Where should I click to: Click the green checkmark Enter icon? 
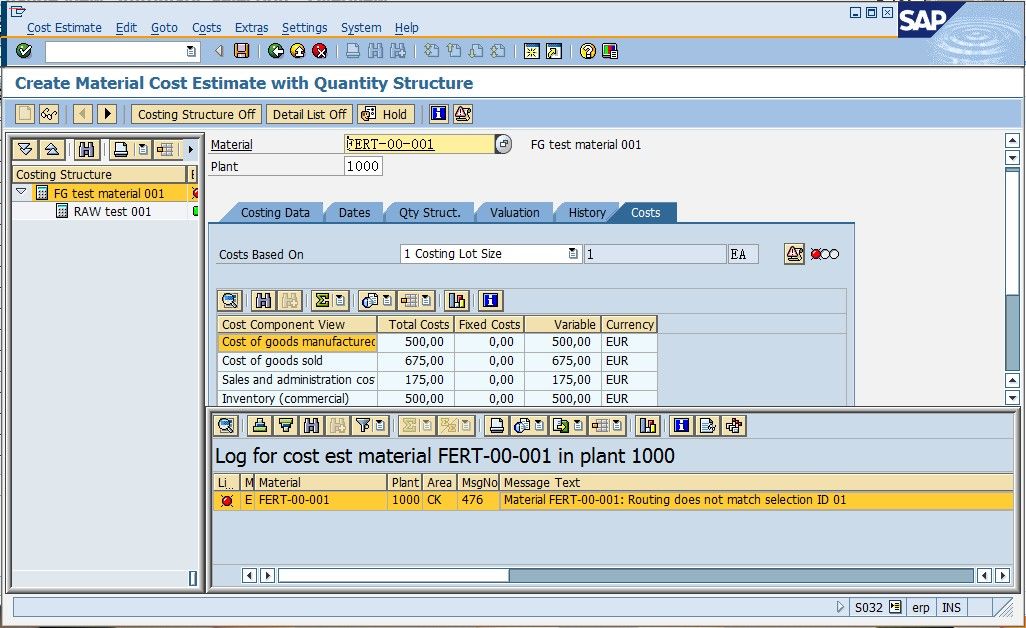tap(24, 51)
